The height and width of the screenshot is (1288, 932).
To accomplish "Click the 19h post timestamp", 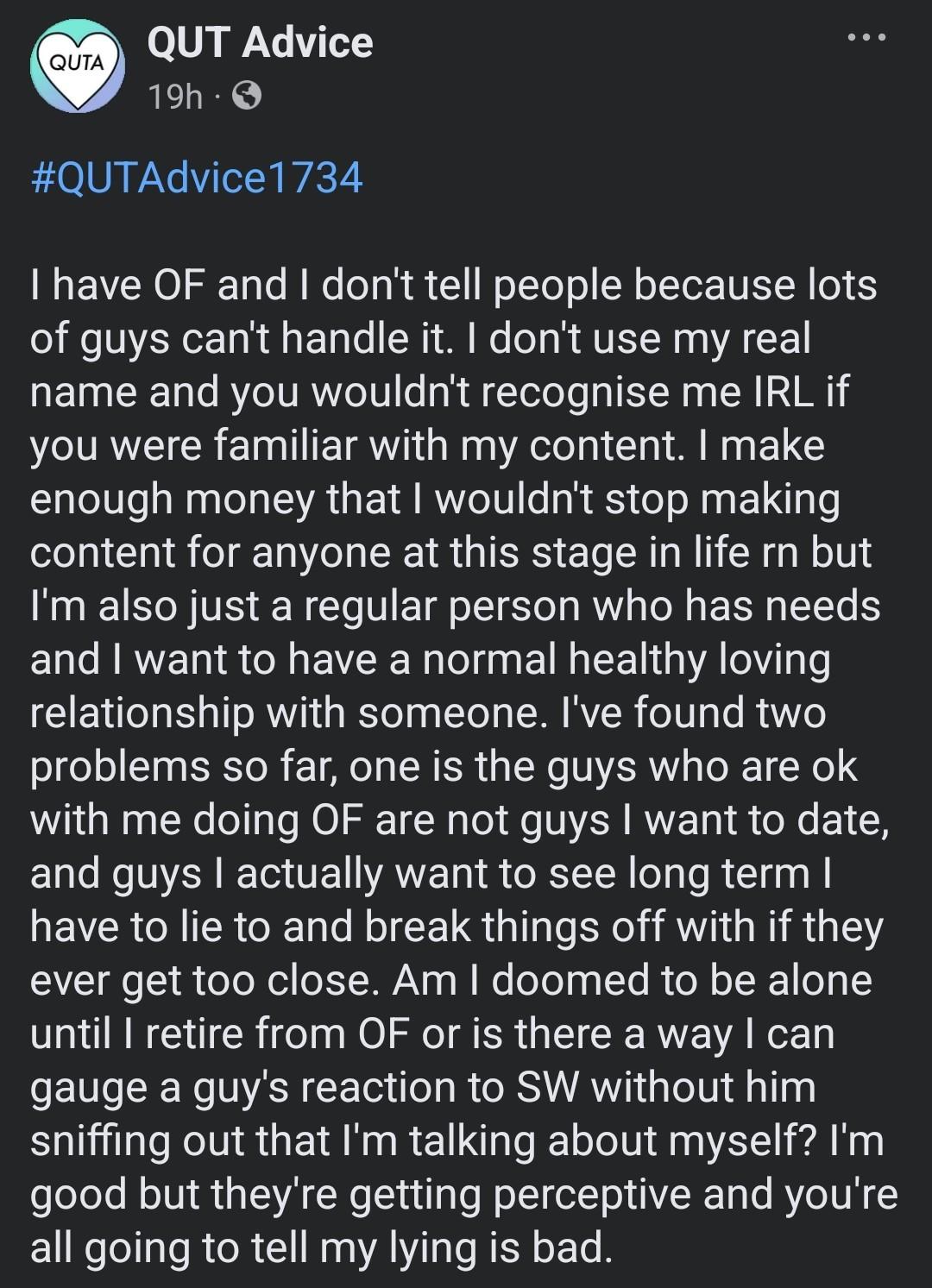I will 174,97.
